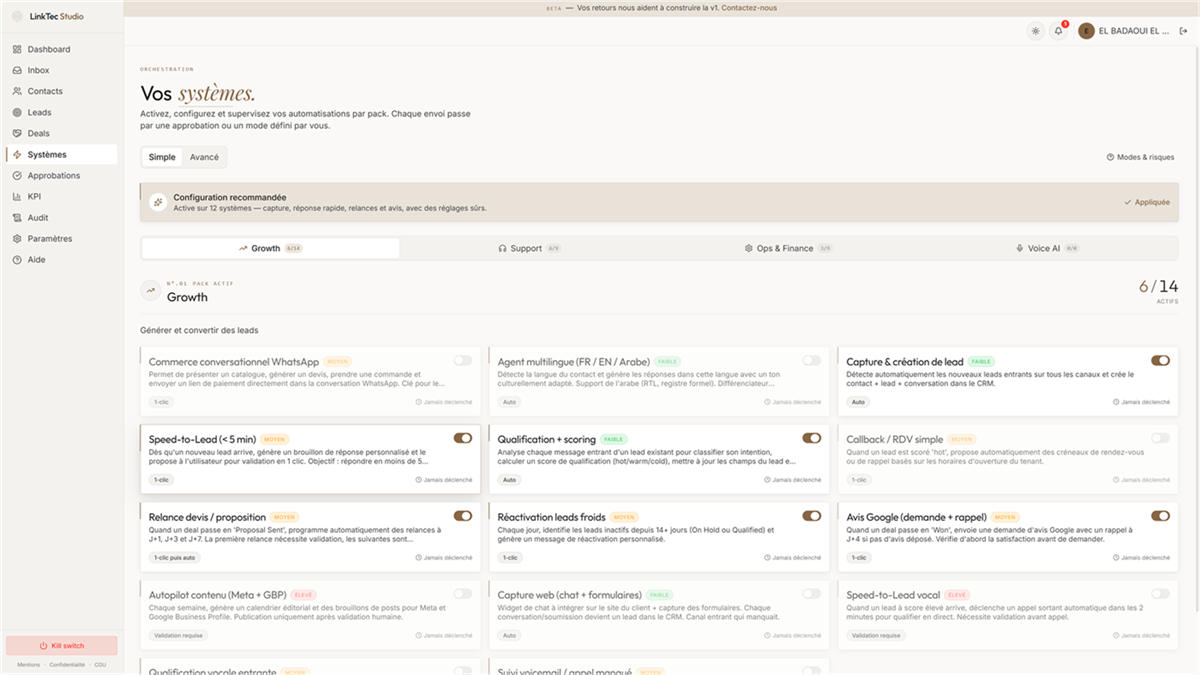
Task: Click 'Jamais déclenché' on Speed-to-Lead (< 5 min) card
Action: pos(444,480)
